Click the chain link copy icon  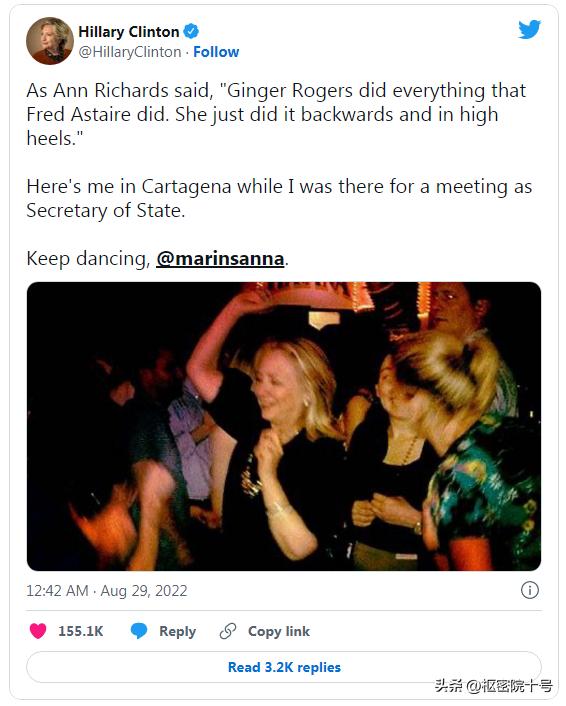point(228,631)
